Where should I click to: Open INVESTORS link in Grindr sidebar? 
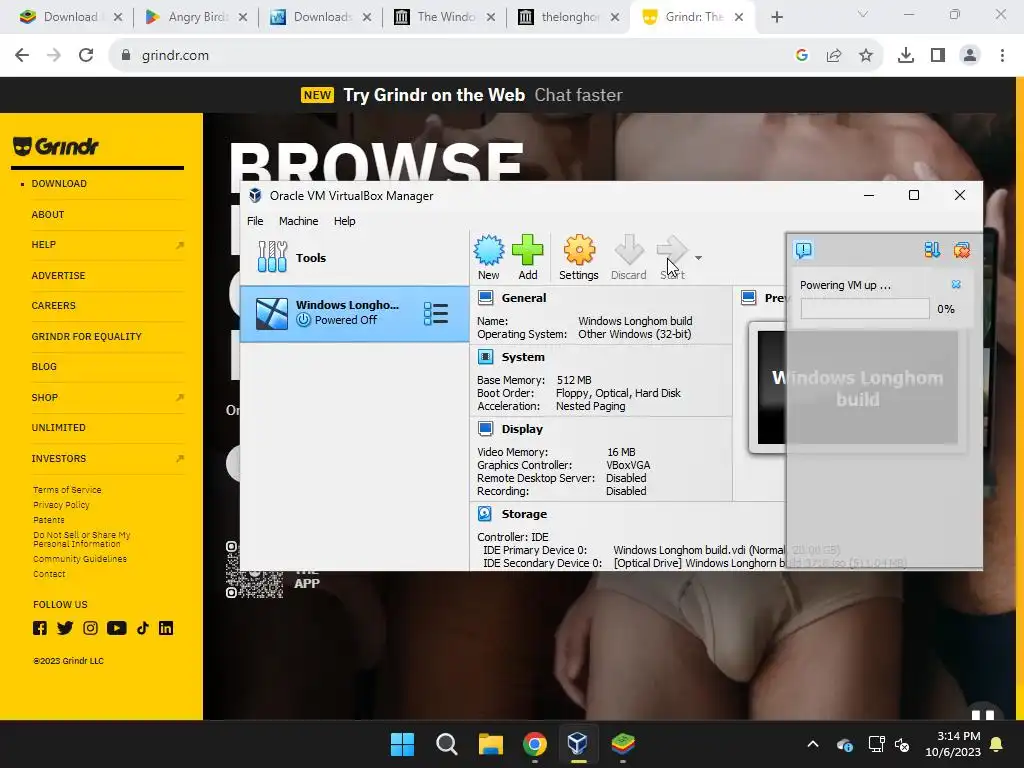(x=59, y=458)
